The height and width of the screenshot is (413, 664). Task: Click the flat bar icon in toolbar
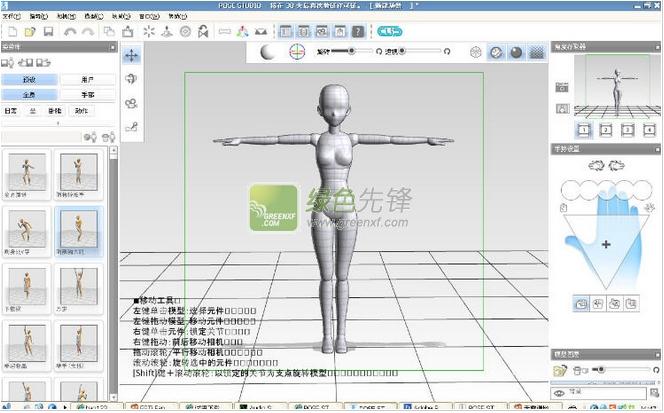click(224, 31)
